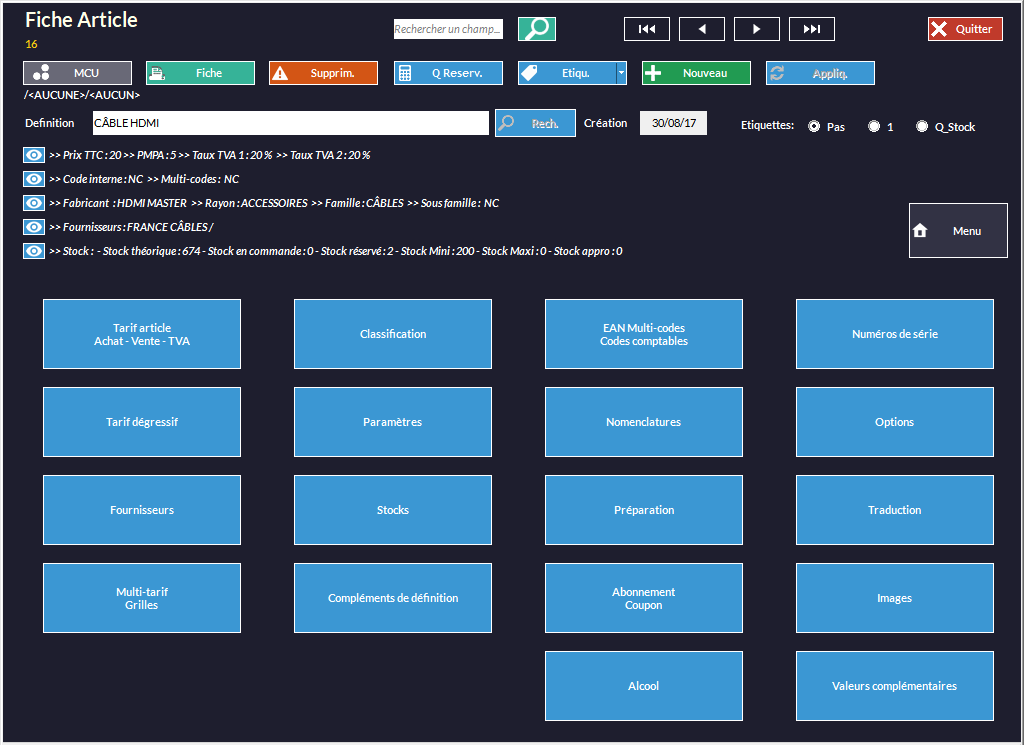The height and width of the screenshot is (745, 1024).
Task: Choose the 'Q_Stock' etiquettes radio option
Action: point(922,127)
